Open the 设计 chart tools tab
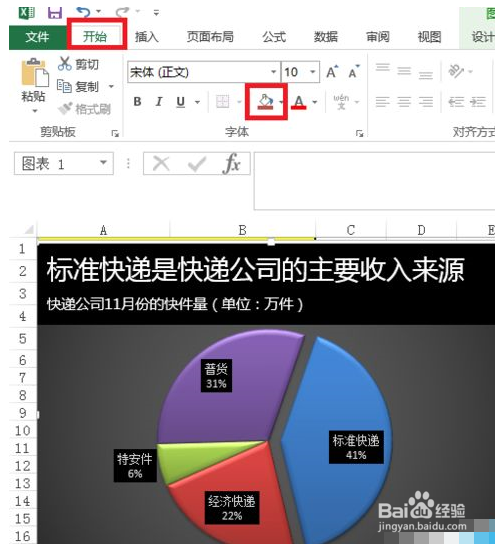The height and width of the screenshot is (544, 495). (x=483, y=37)
